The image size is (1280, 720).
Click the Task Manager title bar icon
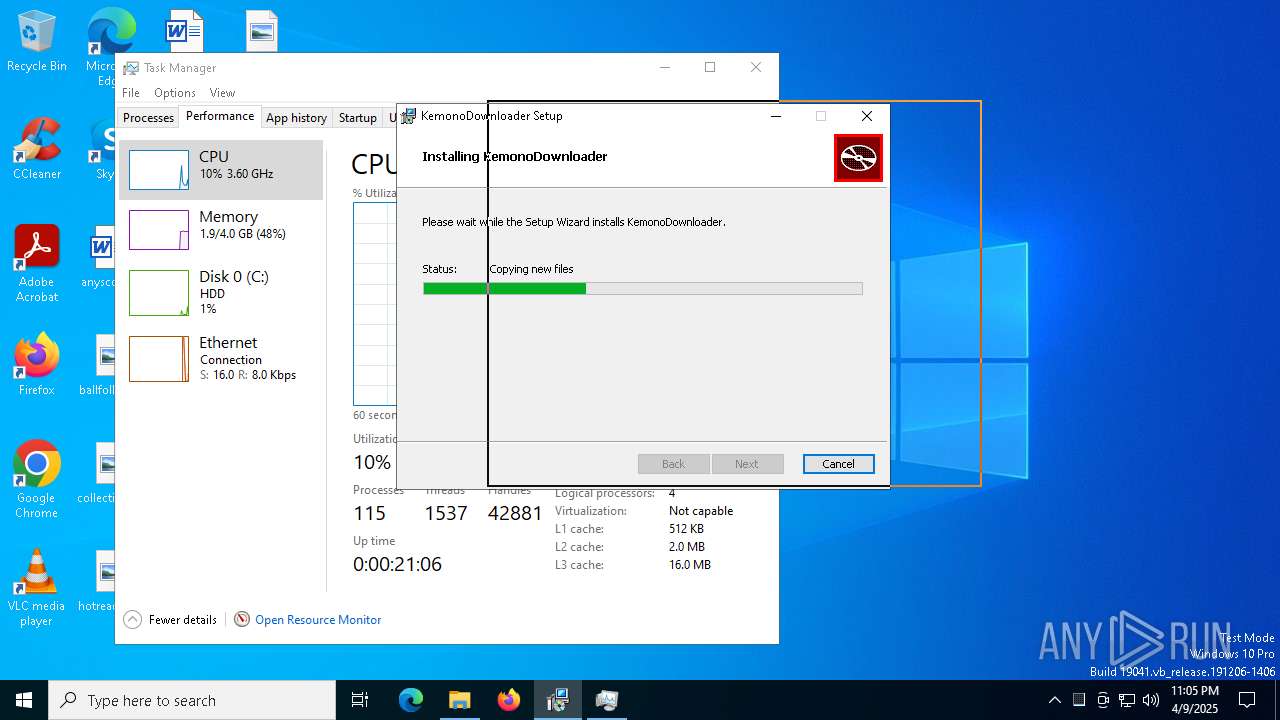[131, 68]
